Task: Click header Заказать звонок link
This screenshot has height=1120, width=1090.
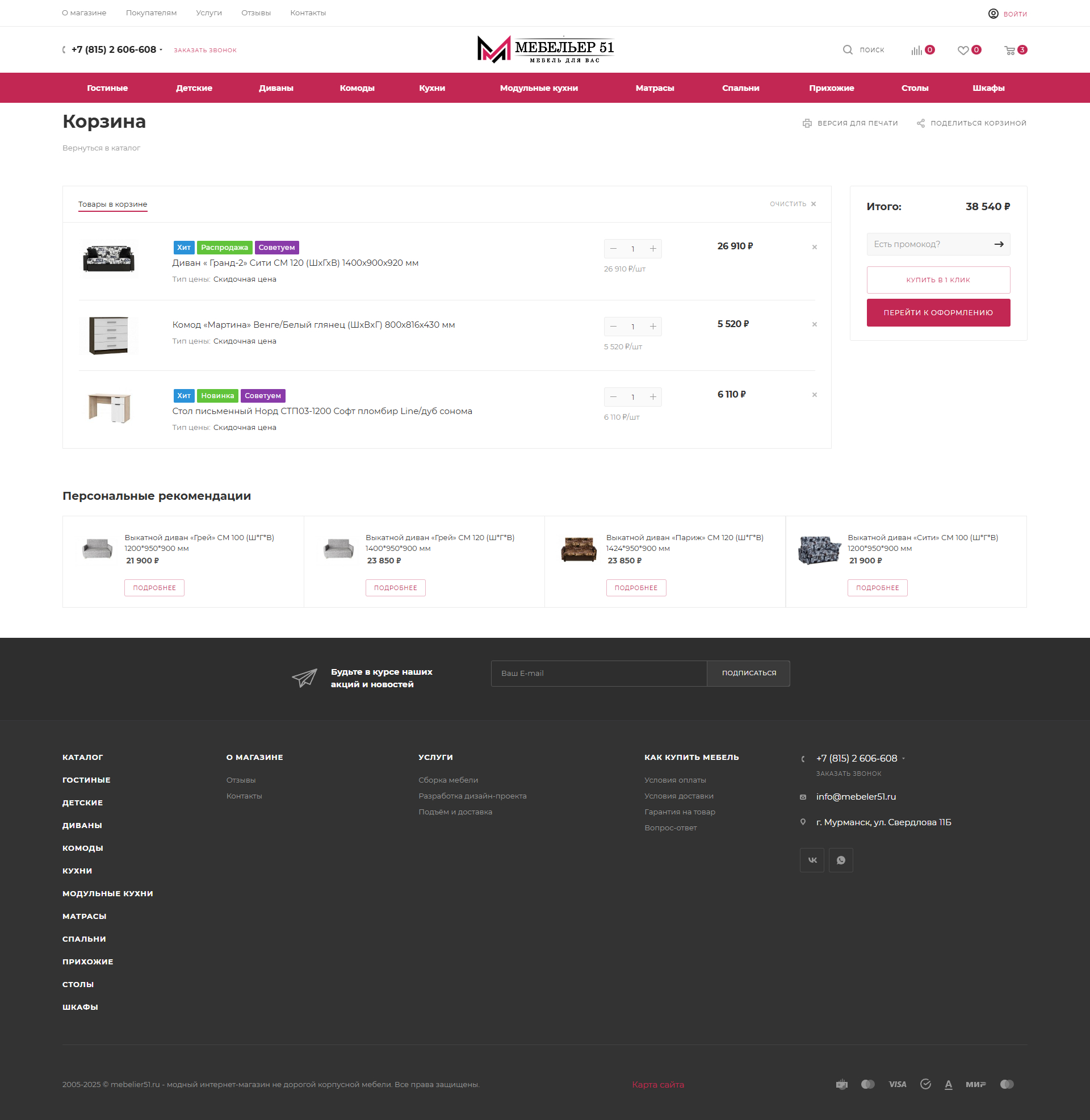Action: coord(205,51)
